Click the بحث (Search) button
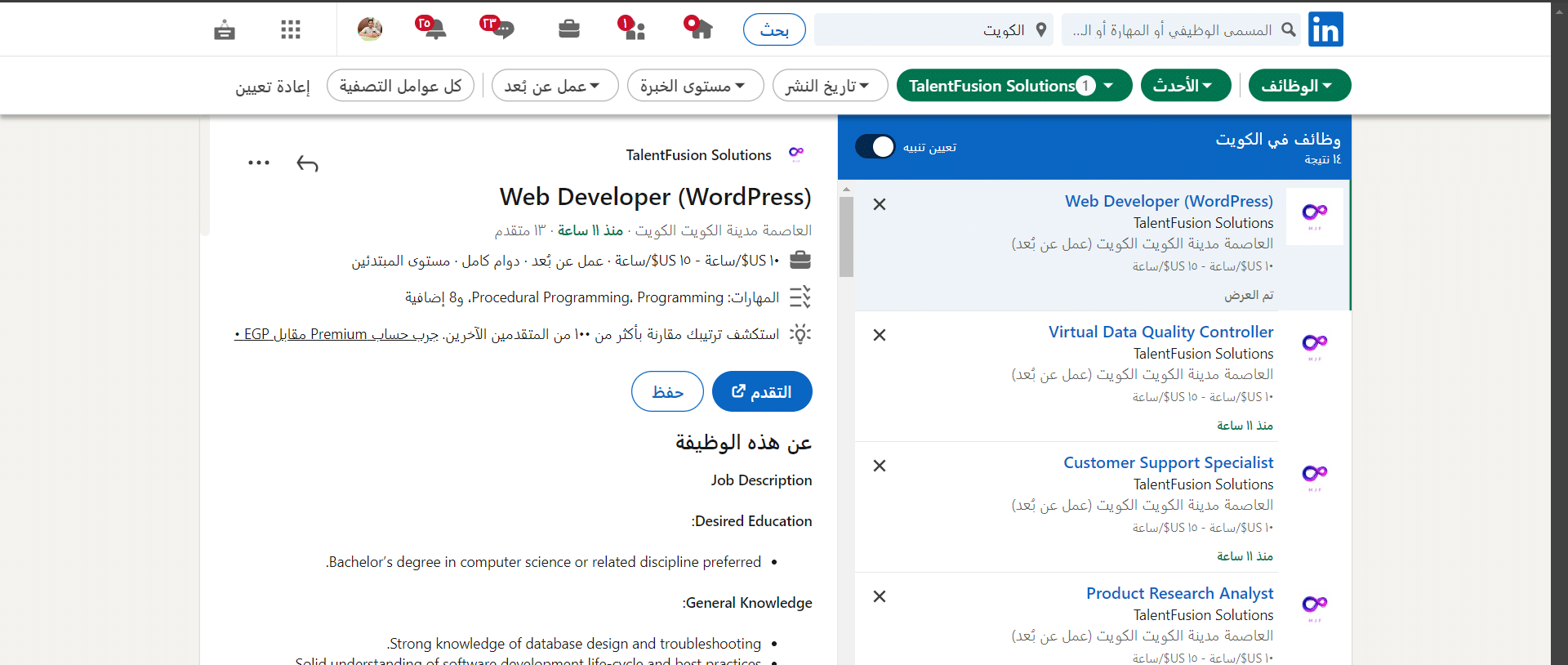 tap(774, 29)
